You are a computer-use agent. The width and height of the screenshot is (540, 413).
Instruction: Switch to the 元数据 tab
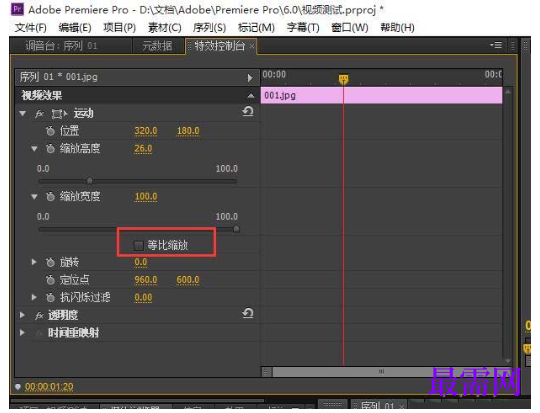pyautogui.click(x=157, y=46)
